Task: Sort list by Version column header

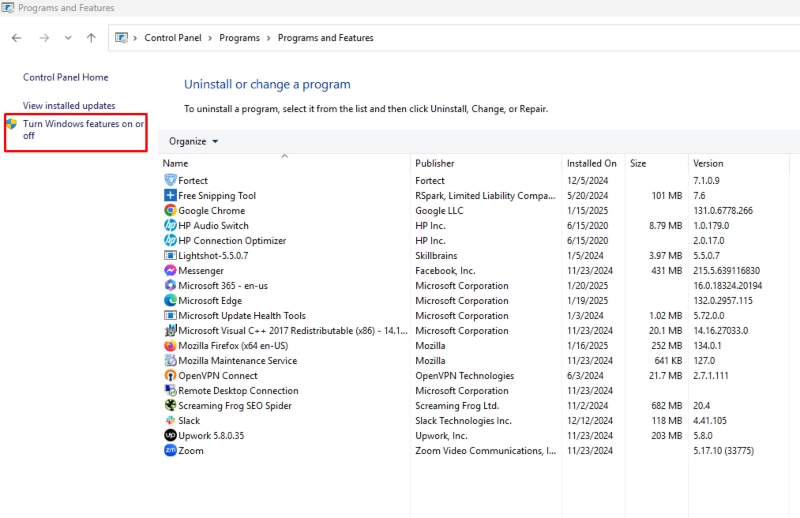Action: point(738,163)
